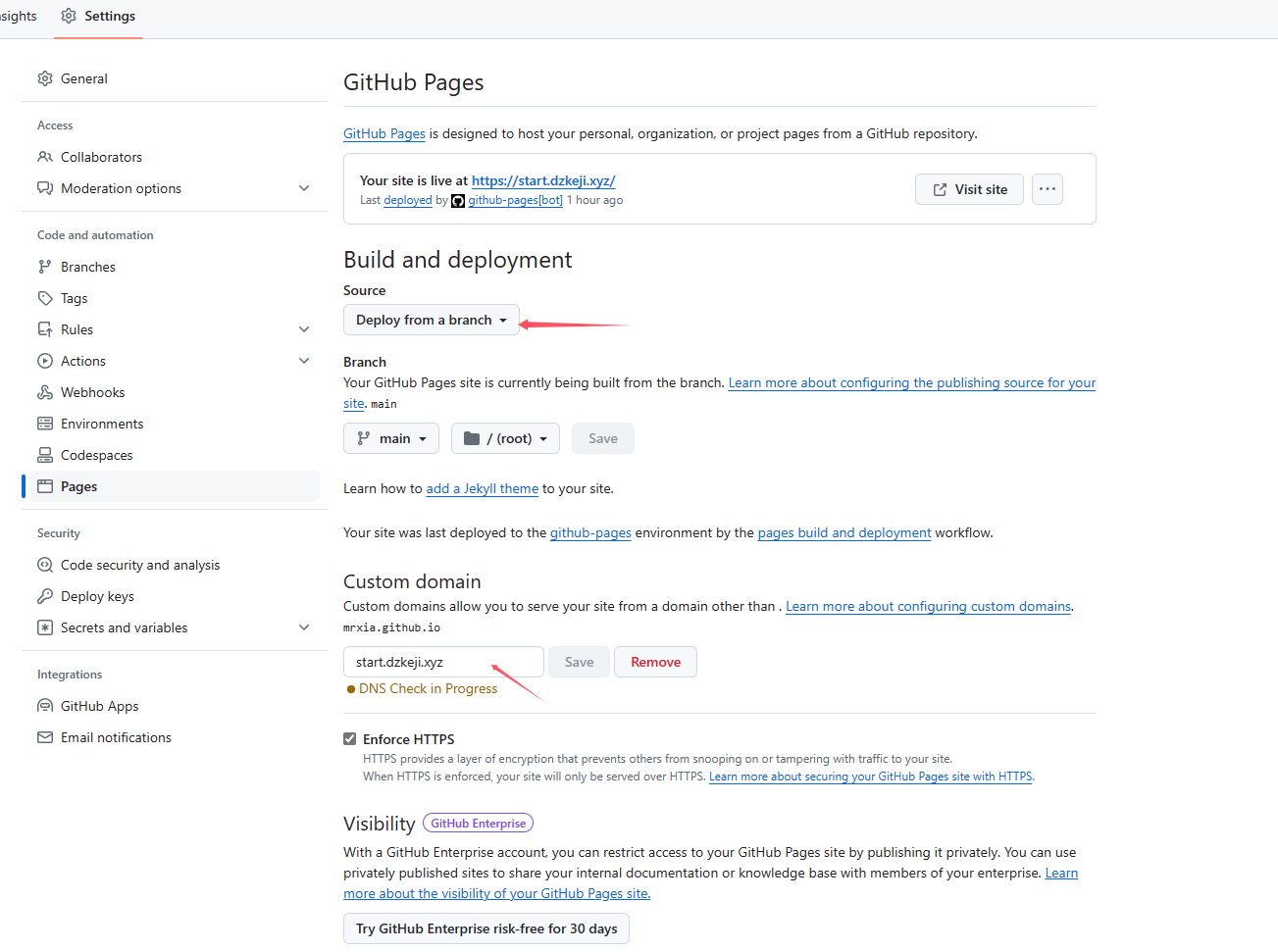Click the General gear icon in sidebar

point(45,78)
